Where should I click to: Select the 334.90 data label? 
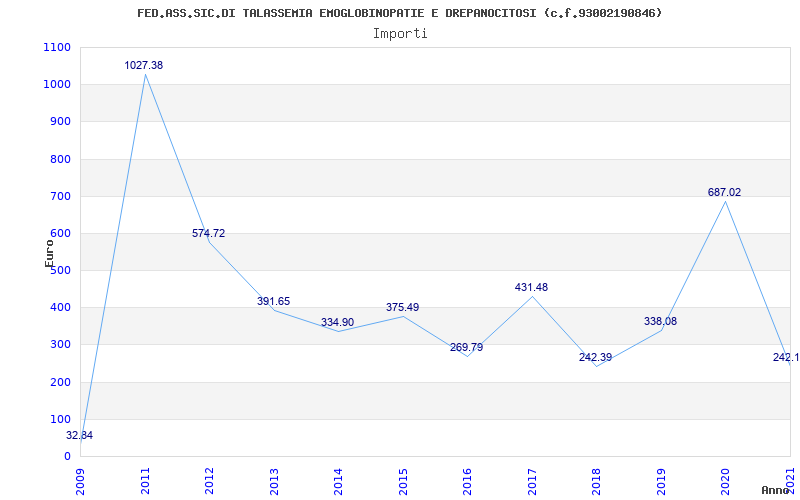[337, 322]
